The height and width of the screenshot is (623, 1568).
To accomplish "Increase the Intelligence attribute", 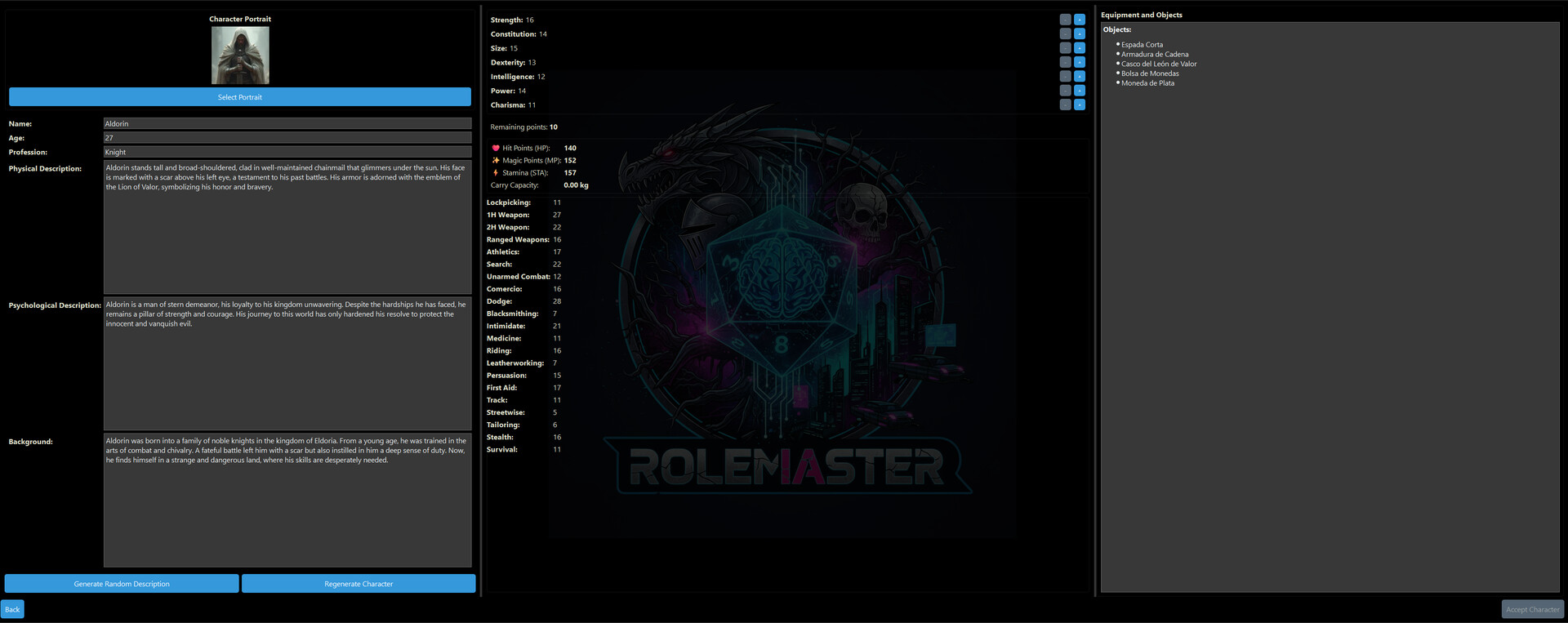I will pos(1079,77).
